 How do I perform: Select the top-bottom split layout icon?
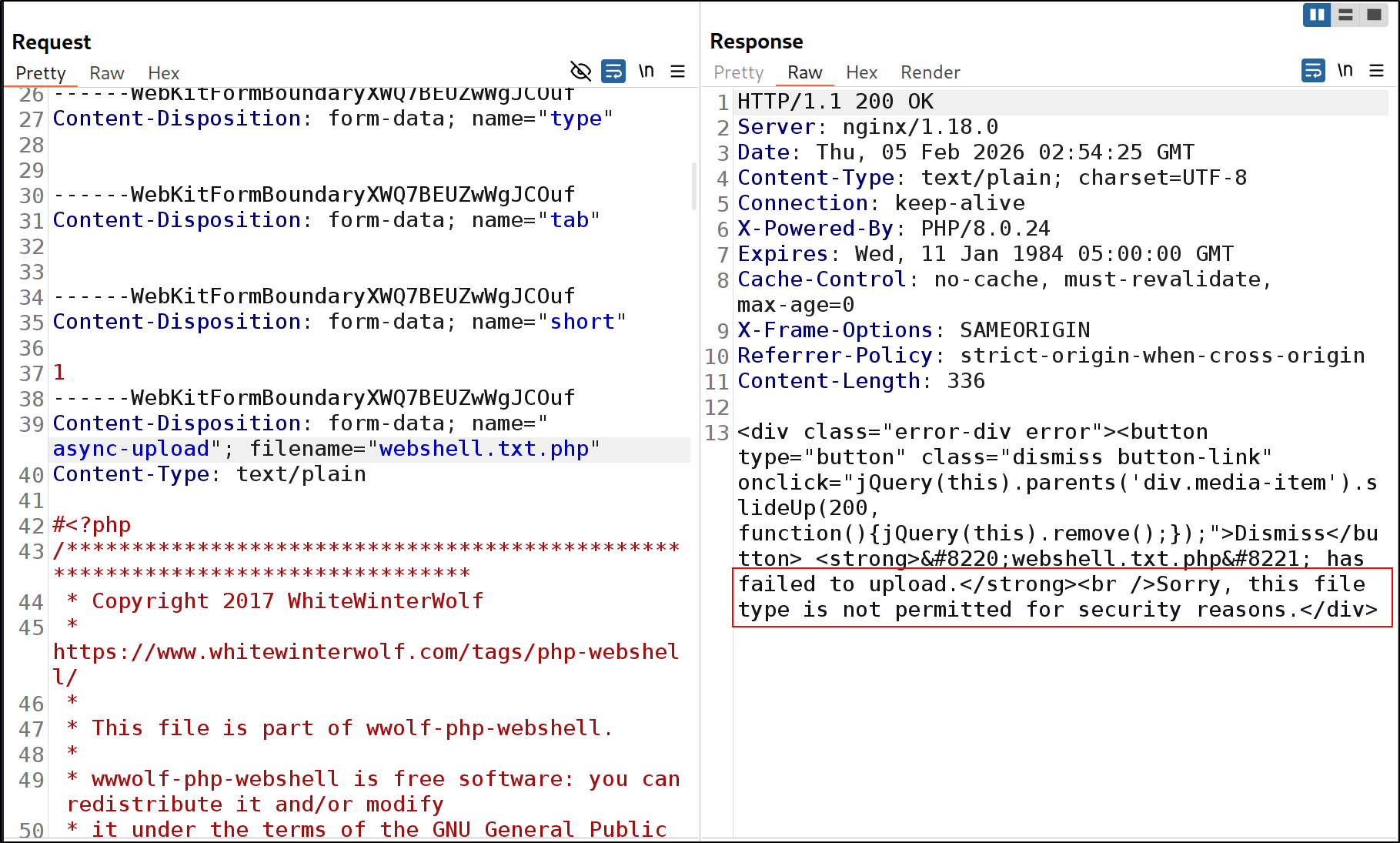coord(1345,15)
